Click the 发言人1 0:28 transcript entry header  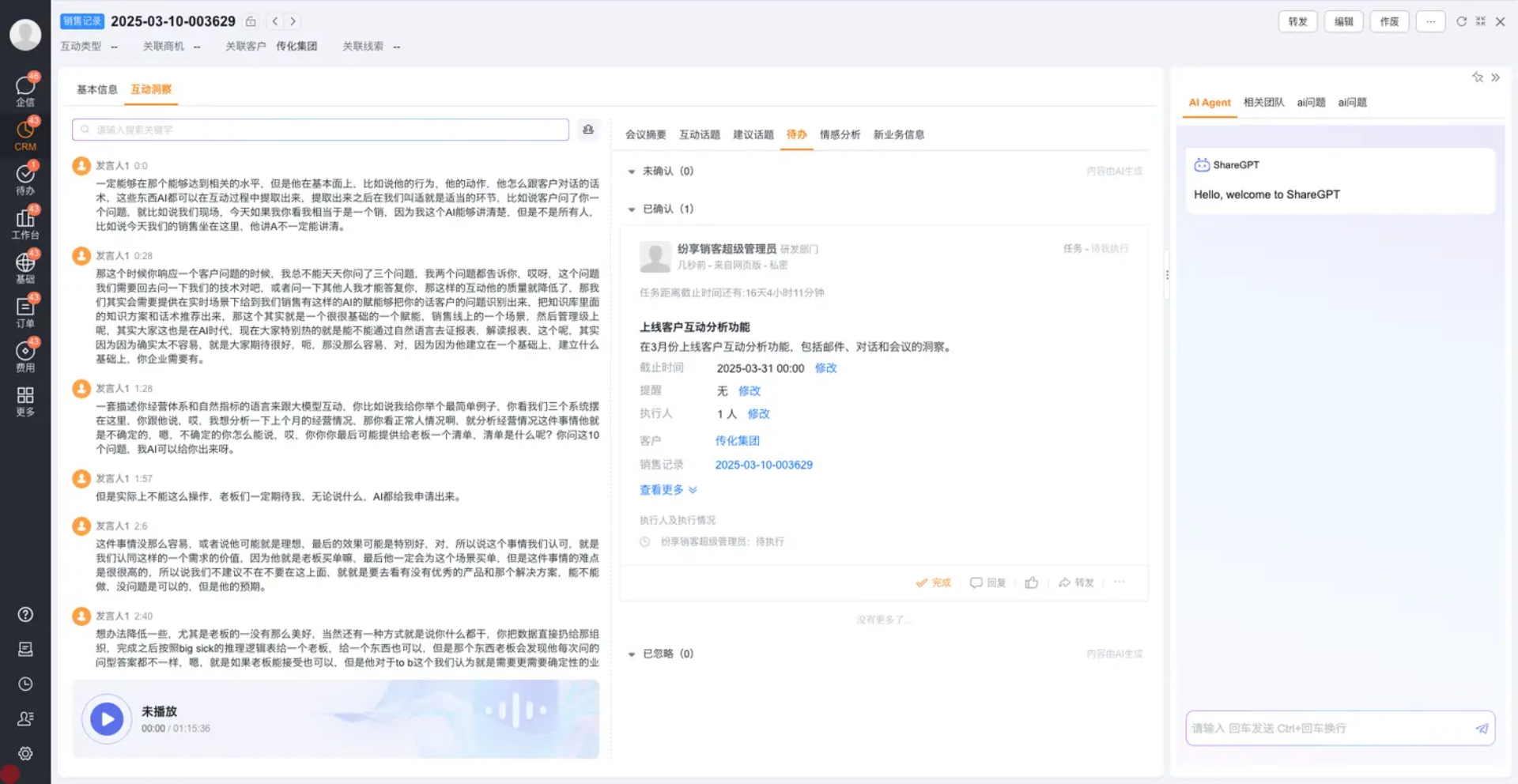click(x=124, y=256)
